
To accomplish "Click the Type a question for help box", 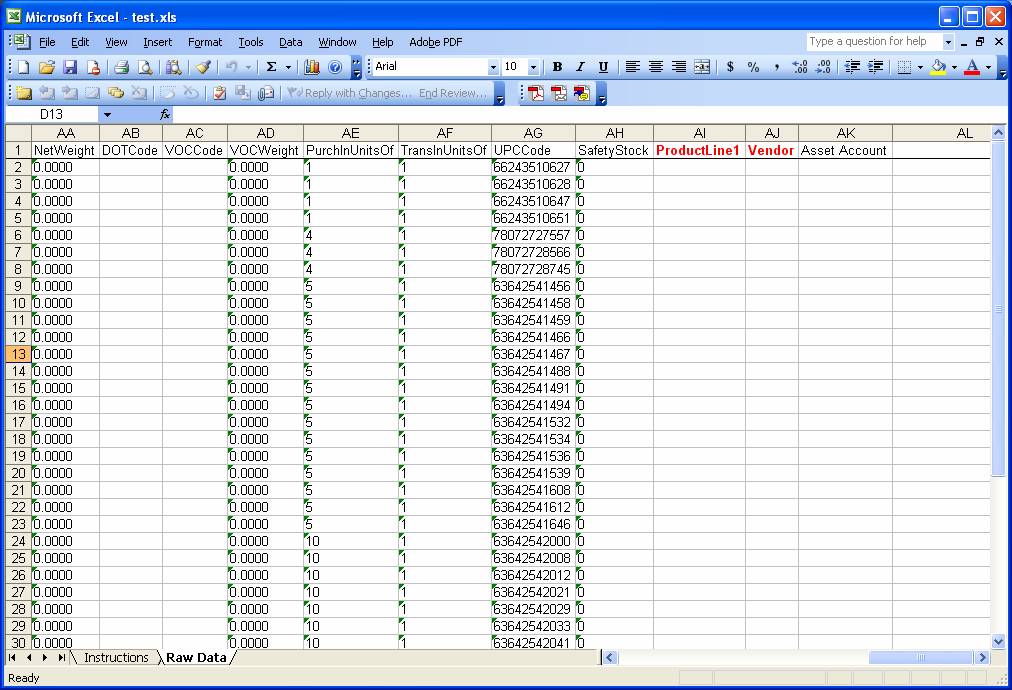I will coord(874,42).
